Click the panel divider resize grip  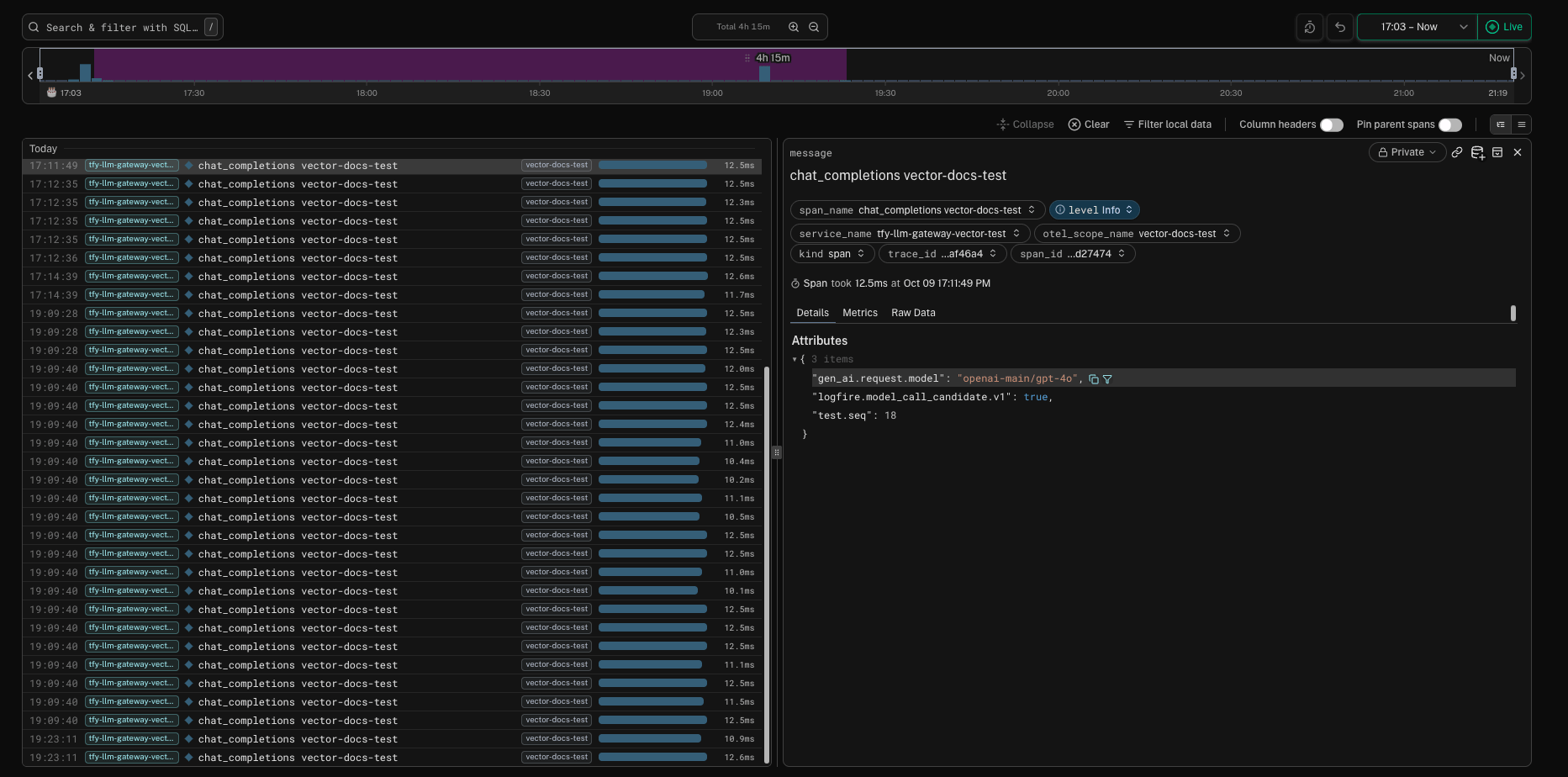click(x=777, y=452)
